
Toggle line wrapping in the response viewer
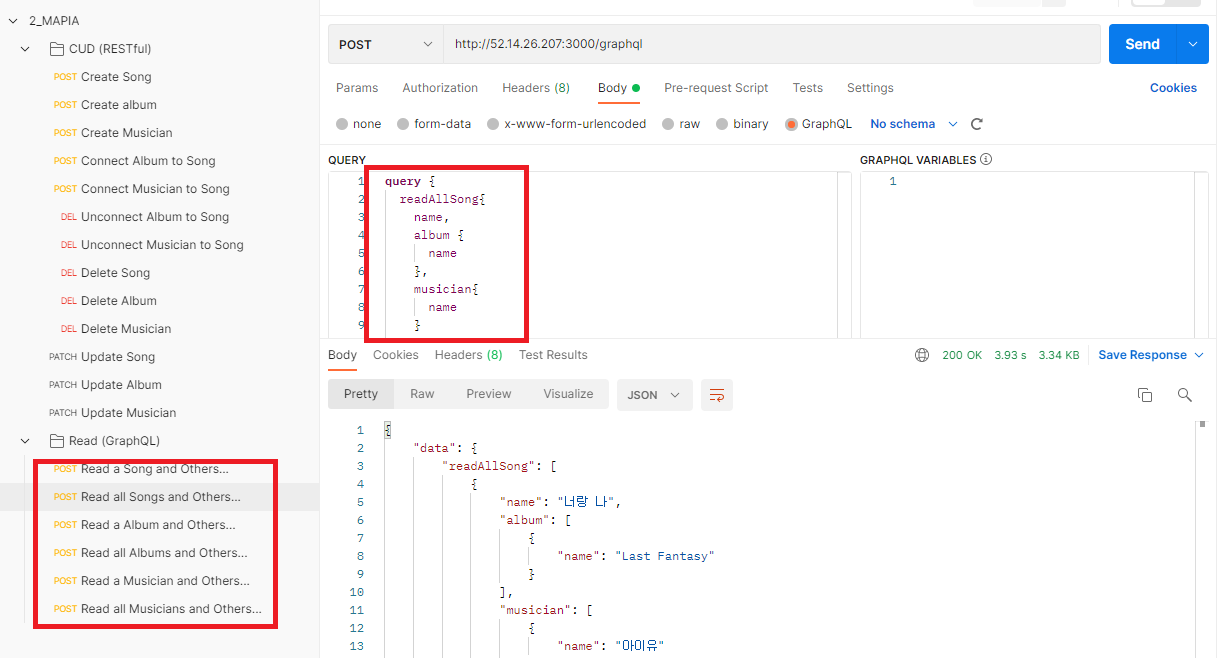716,395
